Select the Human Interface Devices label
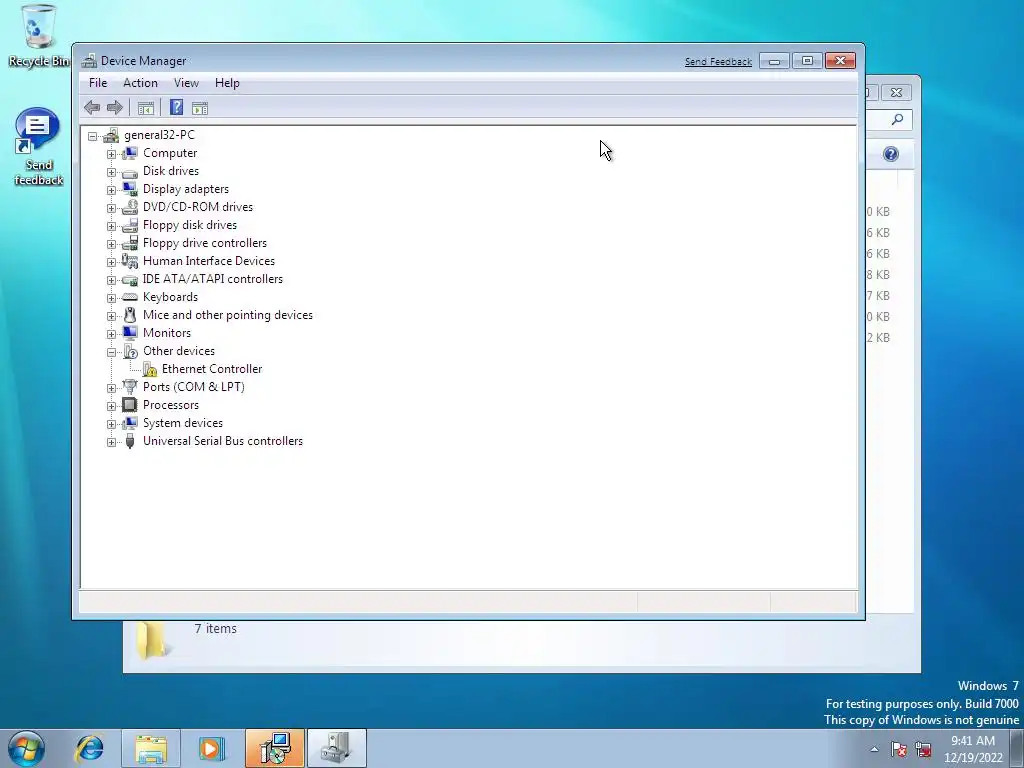Viewport: 1024px width, 768px height. pyautogui.click(x=209, y=261)
